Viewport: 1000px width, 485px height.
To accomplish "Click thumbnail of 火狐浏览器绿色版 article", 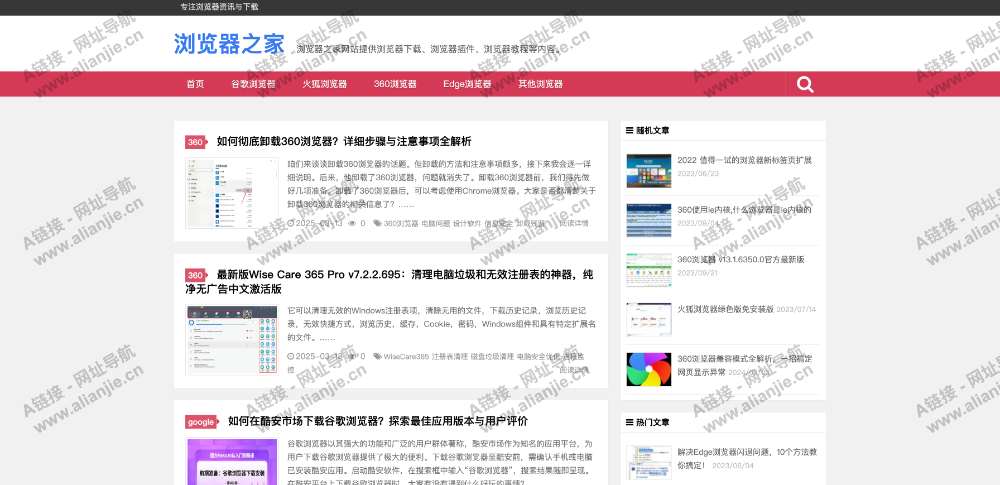I will tap(649, 320).
